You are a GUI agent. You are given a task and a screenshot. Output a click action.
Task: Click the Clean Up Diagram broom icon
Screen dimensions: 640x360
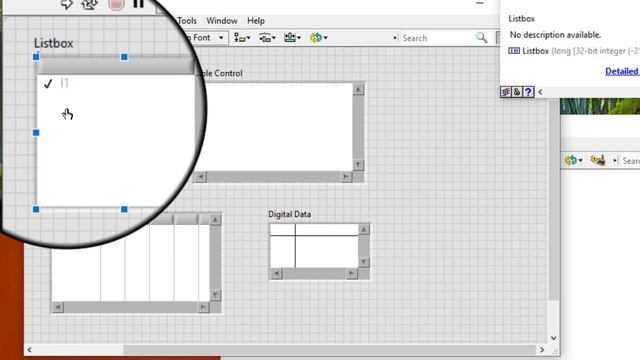coord(597,160)
